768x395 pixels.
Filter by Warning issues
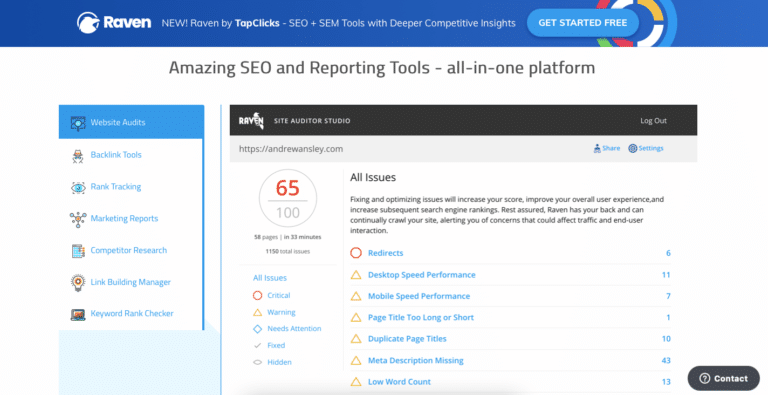click(281, 312)
